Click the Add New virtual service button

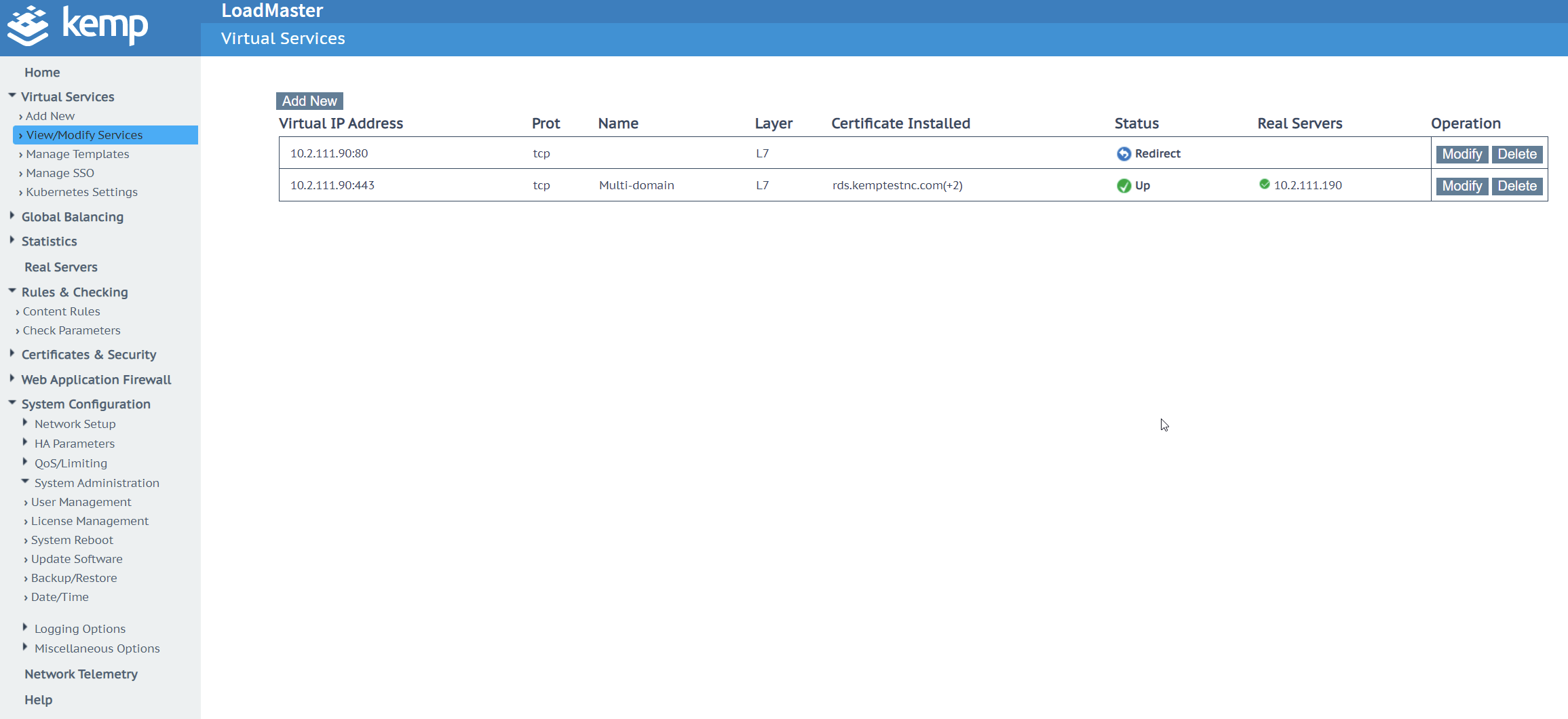tap(309, 101)
